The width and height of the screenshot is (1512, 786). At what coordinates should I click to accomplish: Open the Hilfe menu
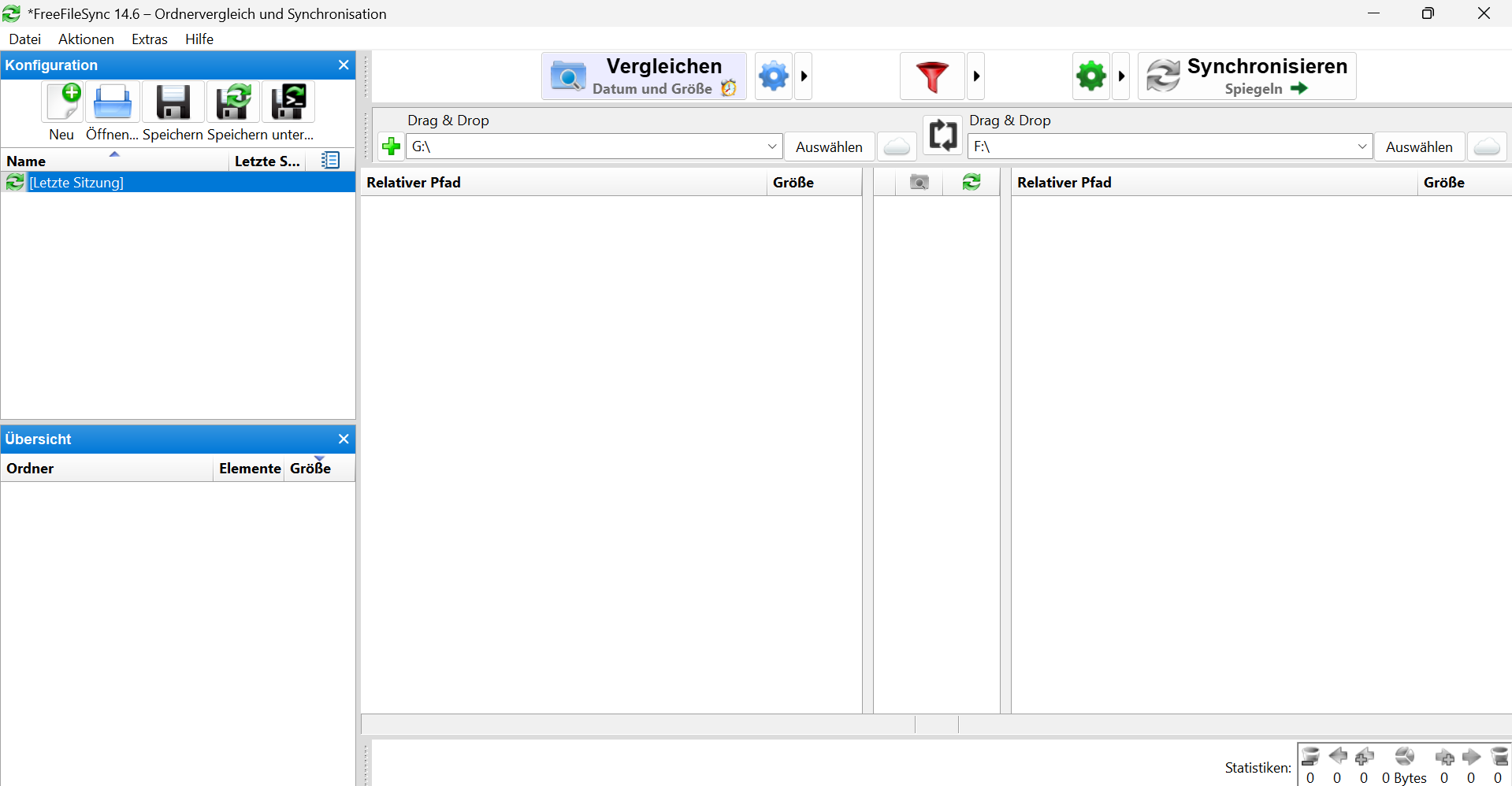tap(199, 39)
